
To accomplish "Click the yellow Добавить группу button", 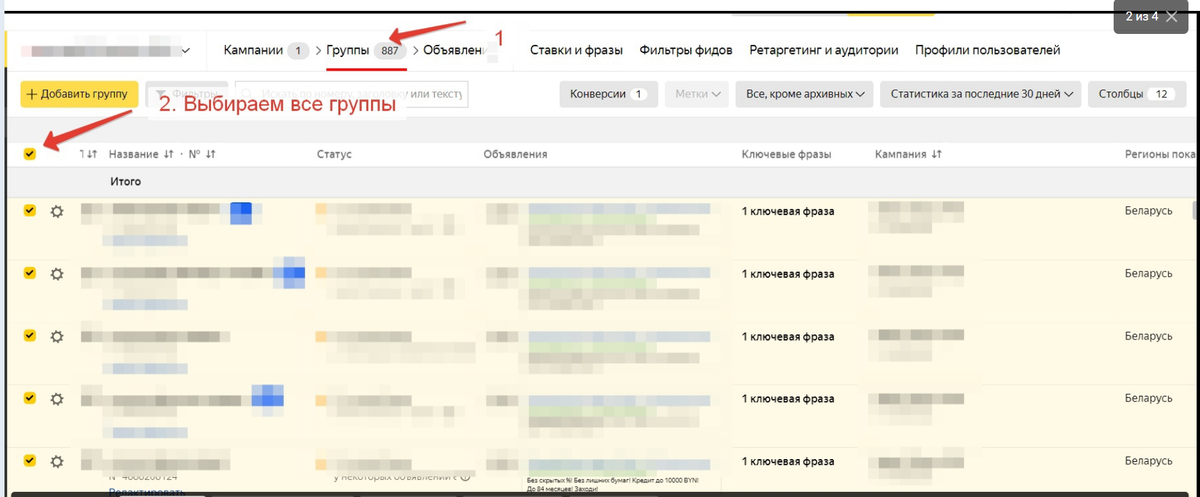I will coord(79,94).
